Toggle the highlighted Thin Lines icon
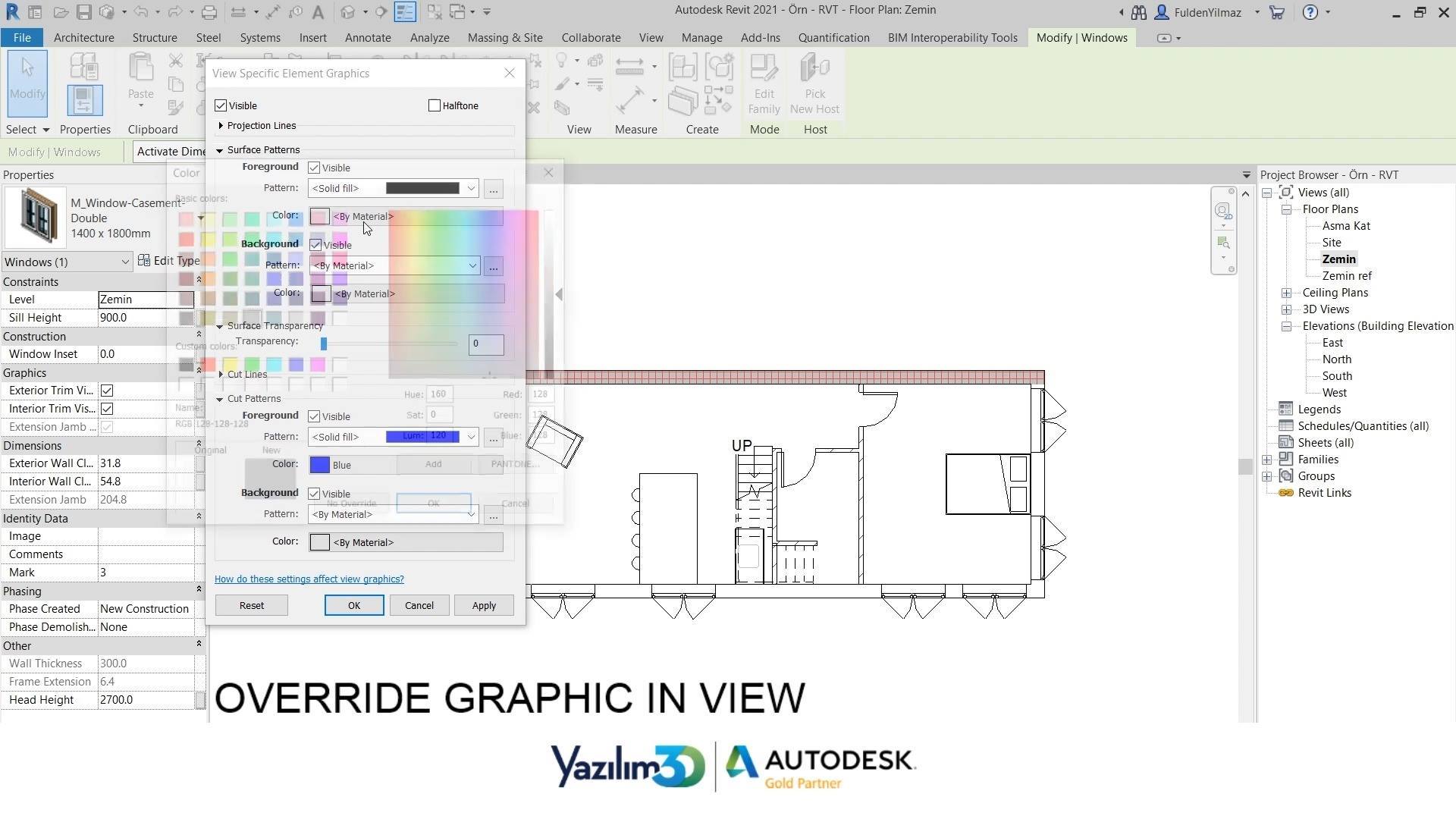Viewport: 1456px width, 819px height. pos(405,12)
